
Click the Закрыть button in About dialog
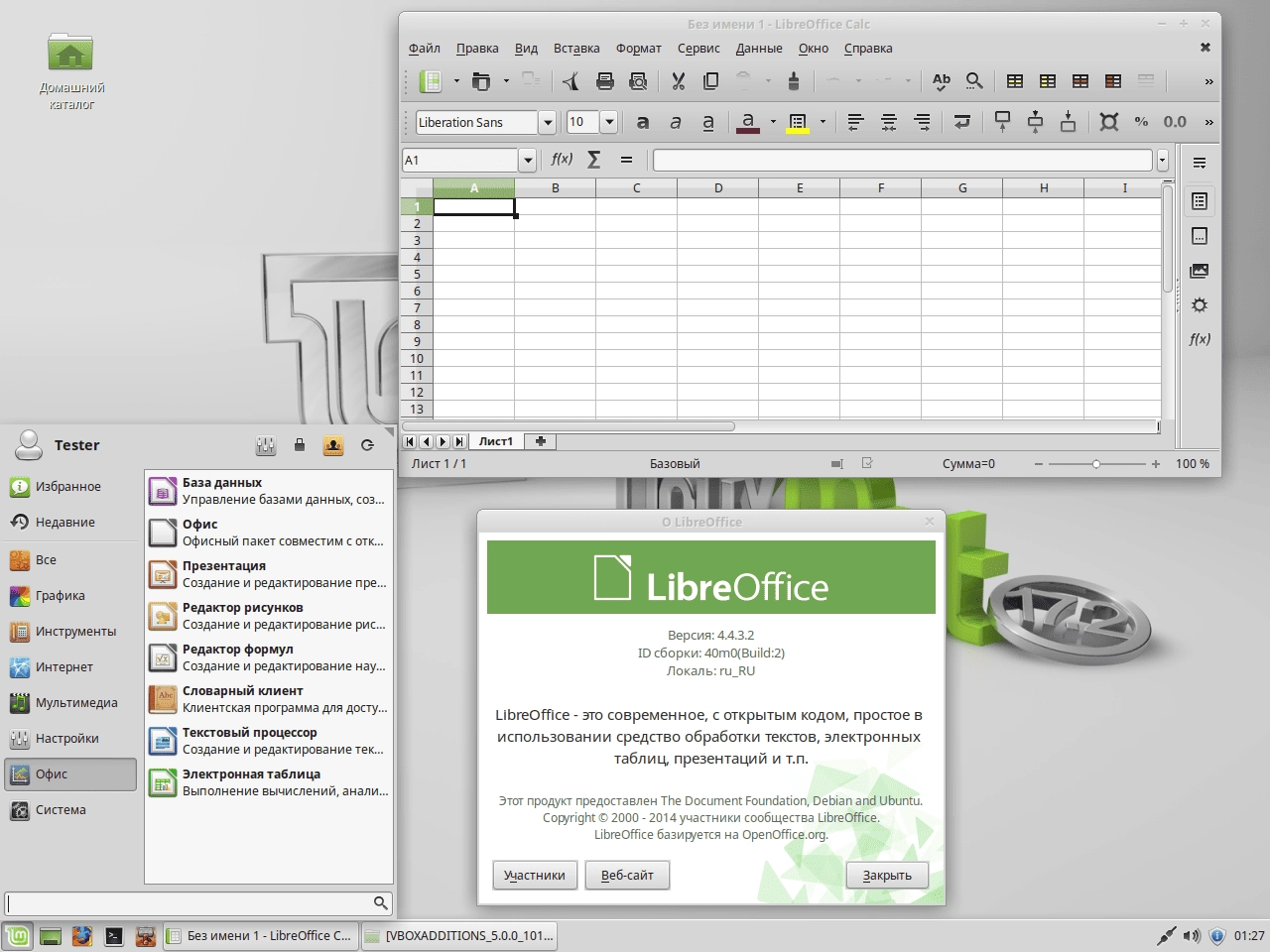[887, 876]
